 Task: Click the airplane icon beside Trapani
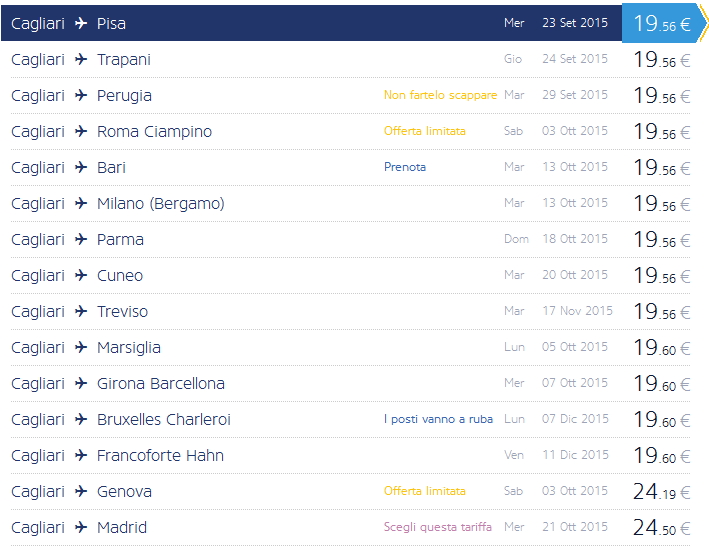(81, 59)
